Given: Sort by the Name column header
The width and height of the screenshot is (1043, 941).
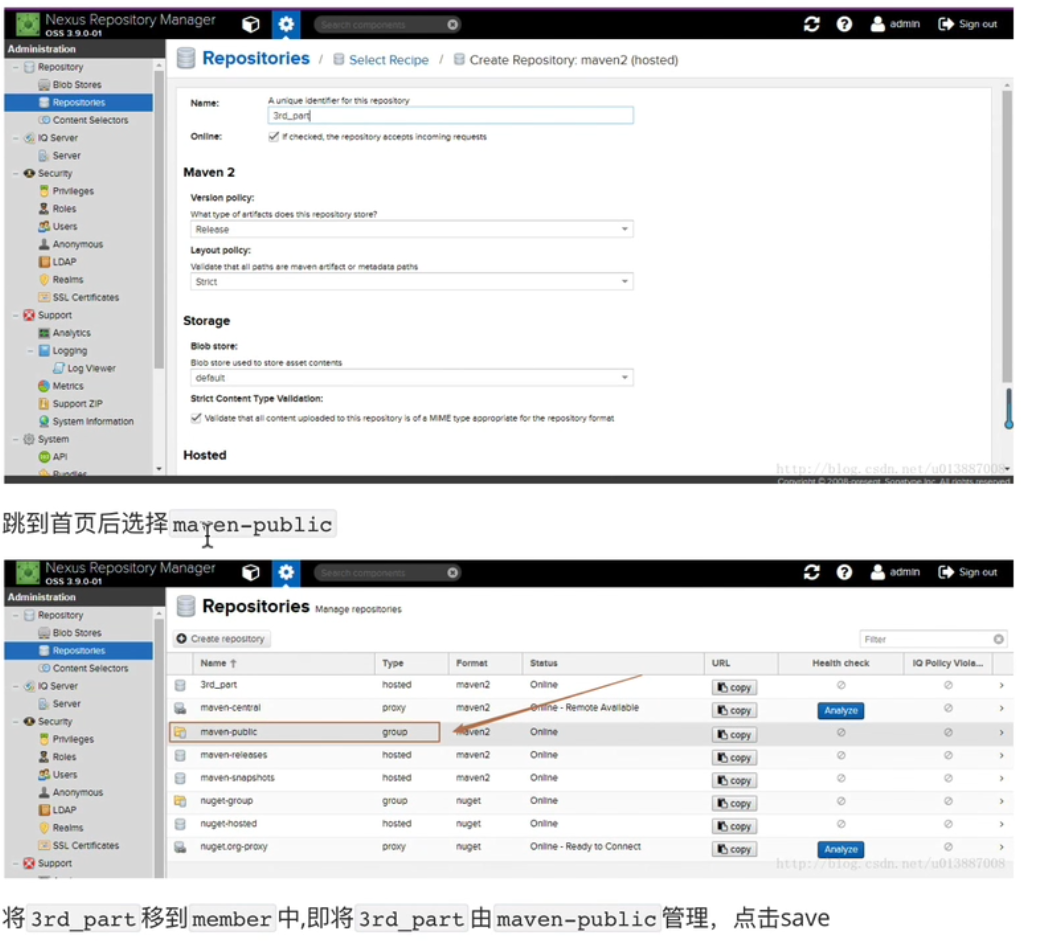Looking at the screenshot, I should (x=284, y=663).
